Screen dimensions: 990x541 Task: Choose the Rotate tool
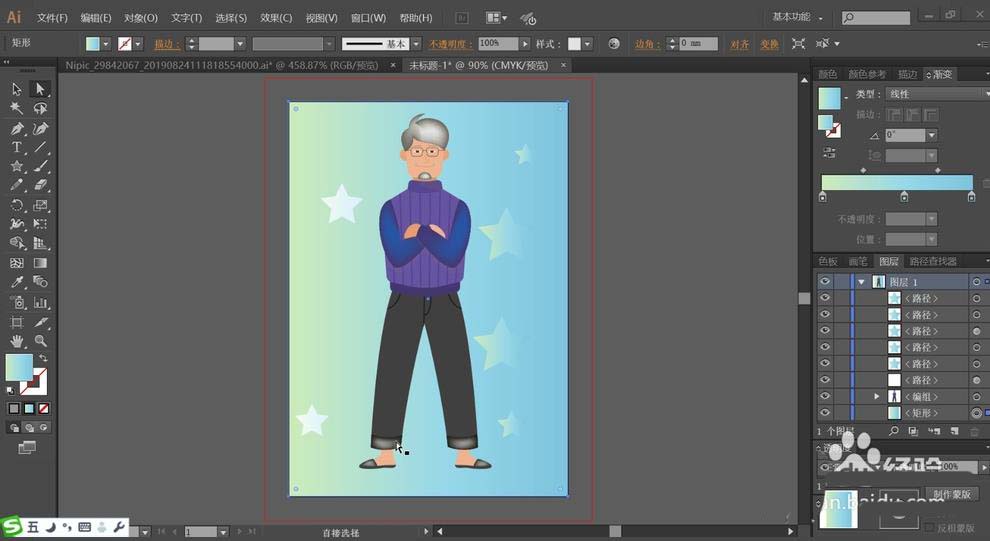point(17,205)
